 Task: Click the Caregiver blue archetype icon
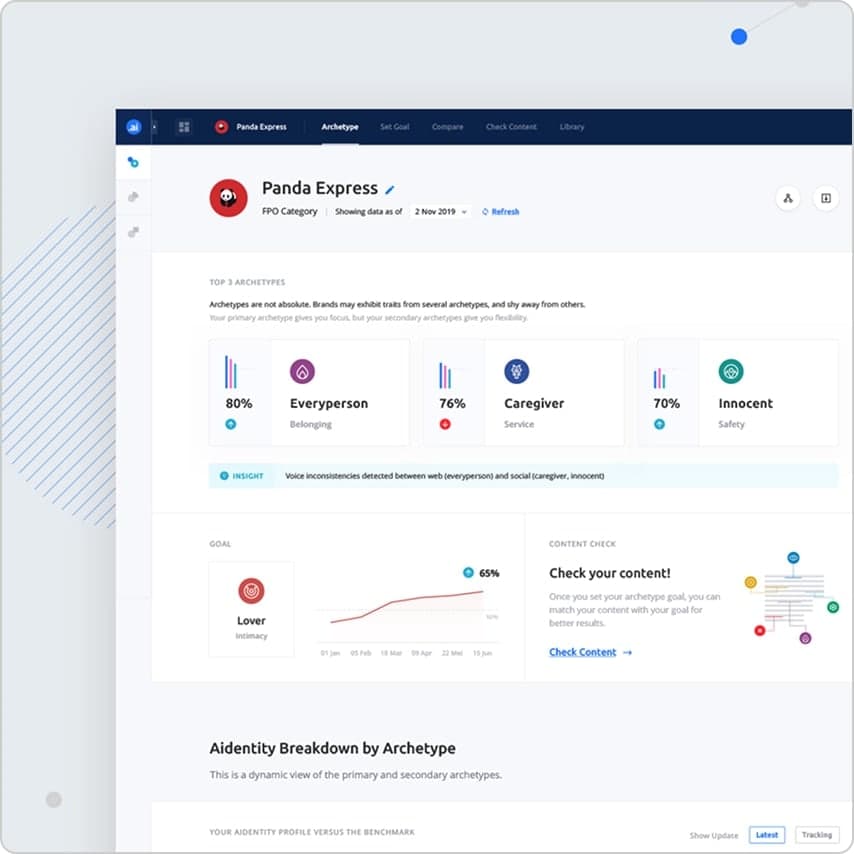point(517,371)
